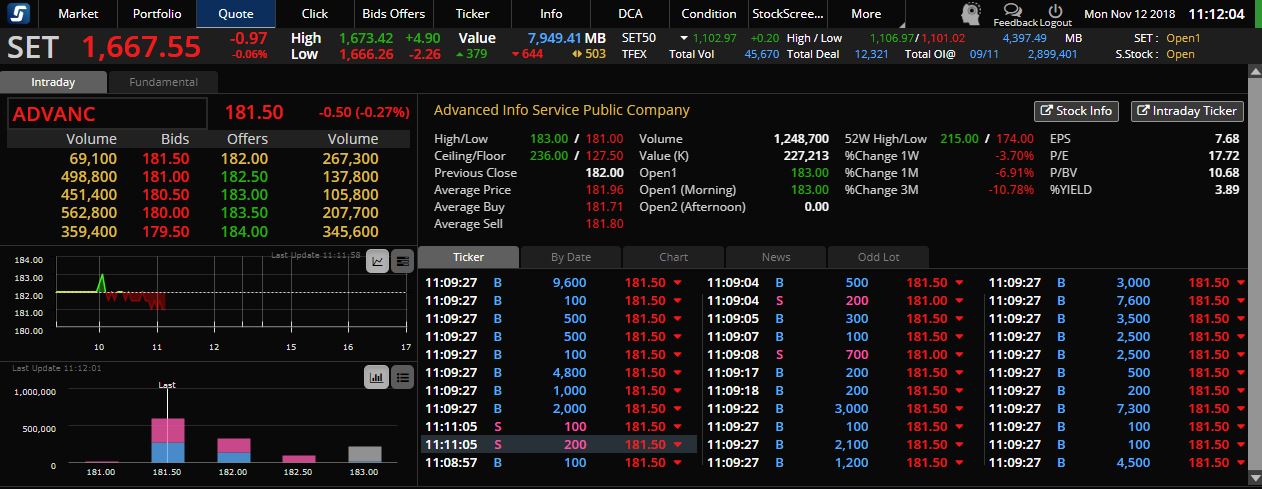The image size is (1262, 489).
Task: Click the 184.00 offer price
Action: [x=245, y=231]
